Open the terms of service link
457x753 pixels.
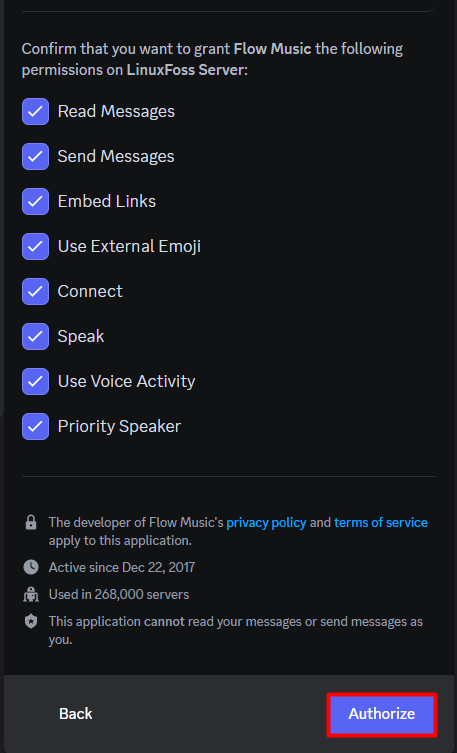381,522
